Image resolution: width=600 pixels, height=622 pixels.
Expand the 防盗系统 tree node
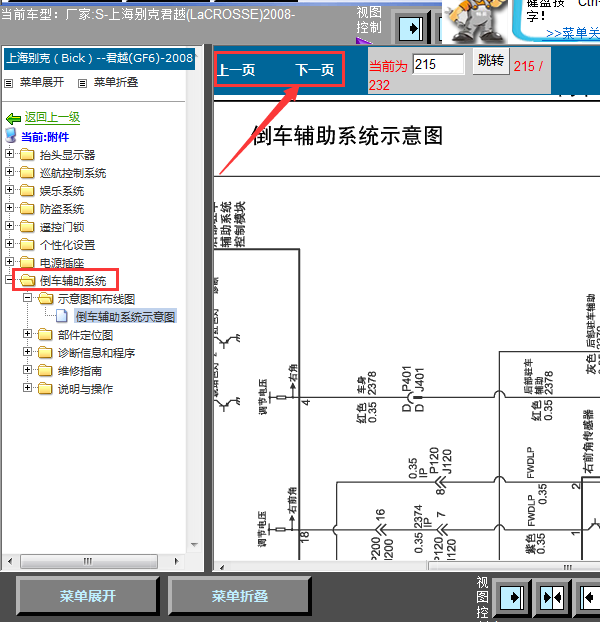[x=10, y=207]
